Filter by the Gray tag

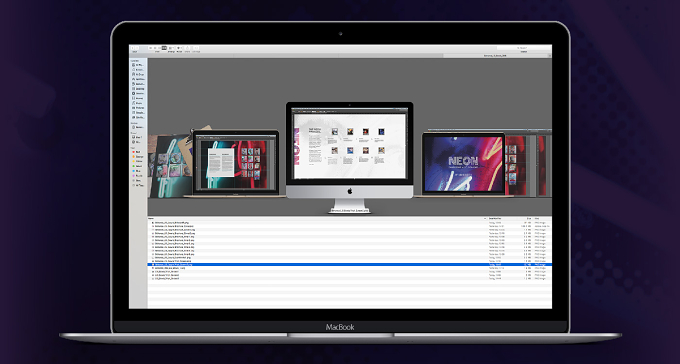coord(138,180)
